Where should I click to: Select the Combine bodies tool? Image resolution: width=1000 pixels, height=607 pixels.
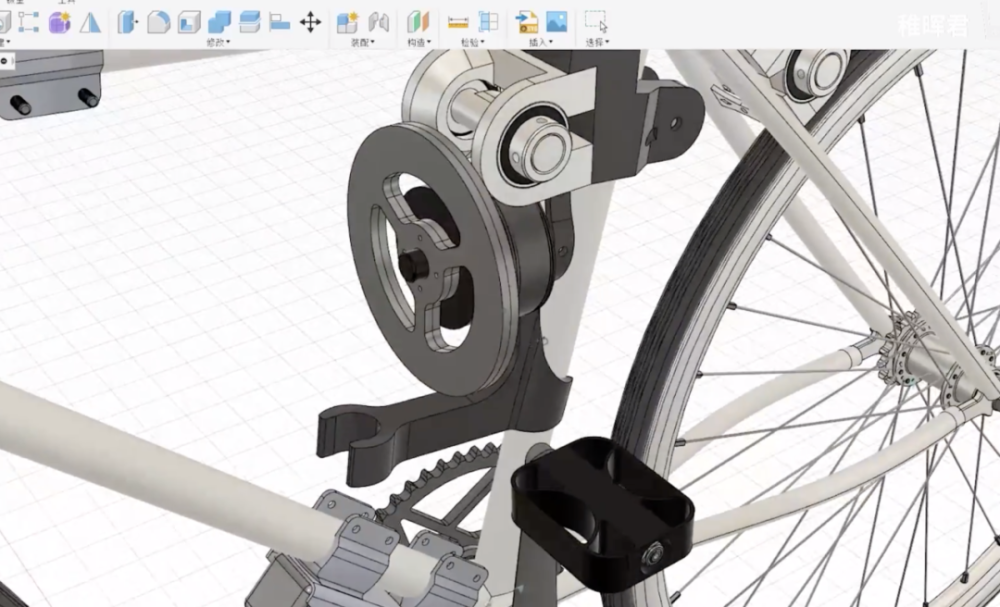(219, 22)
